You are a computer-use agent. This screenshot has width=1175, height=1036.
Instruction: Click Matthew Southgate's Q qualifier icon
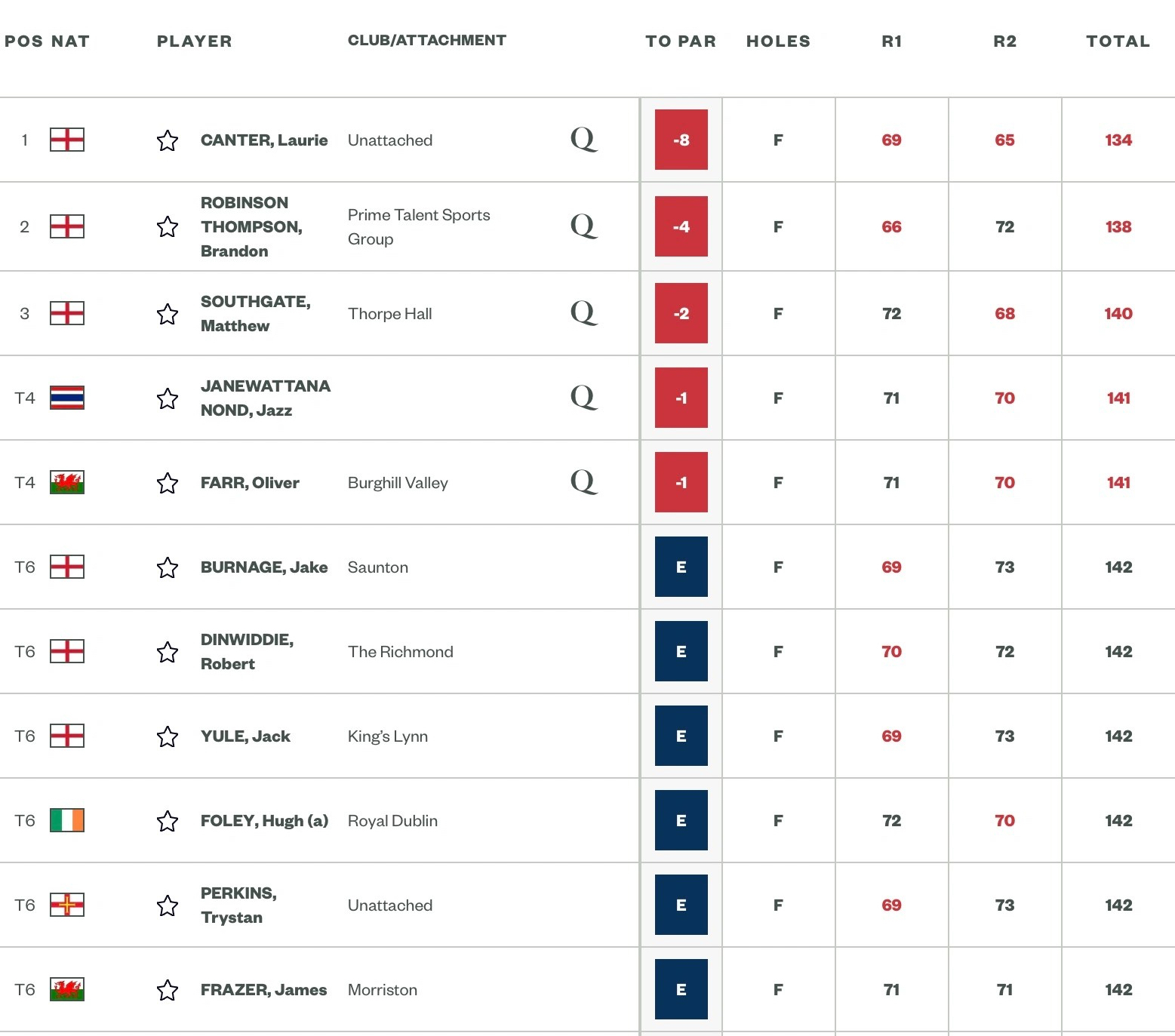(583, 313)
